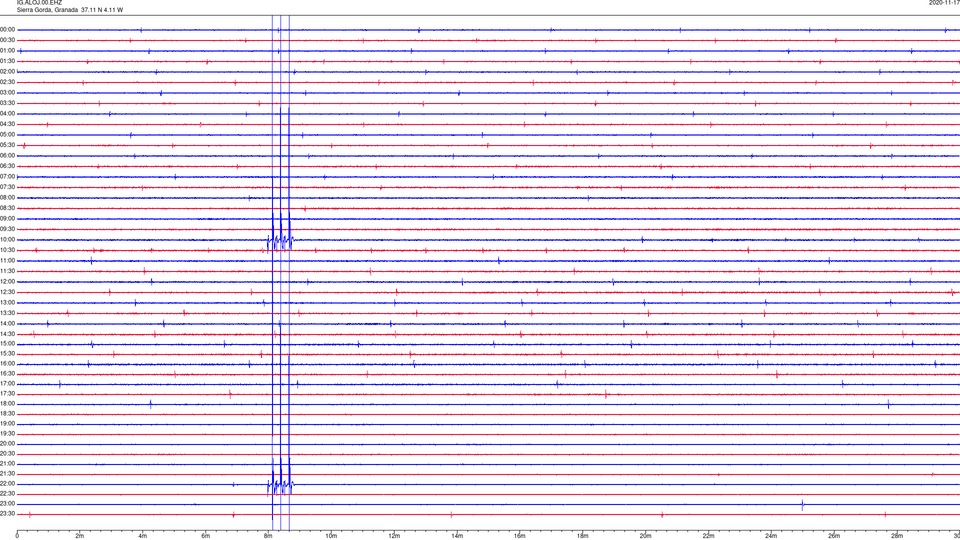Viewport: 960px width, 540px height.
Task: Pick the 21:30 time label
Action: pyautogui.click(x=7, y=473)
